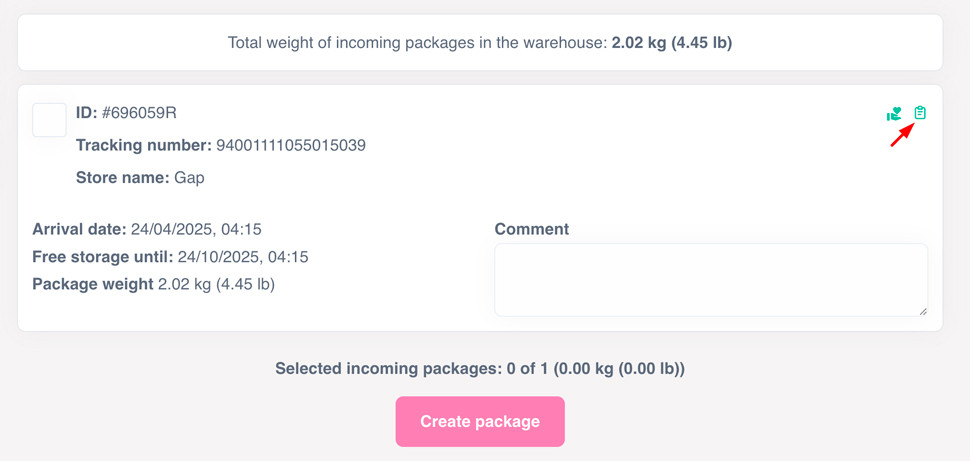Tick the checkbox for package #696059R
This screenshot has height=461, width=970.
50,120
